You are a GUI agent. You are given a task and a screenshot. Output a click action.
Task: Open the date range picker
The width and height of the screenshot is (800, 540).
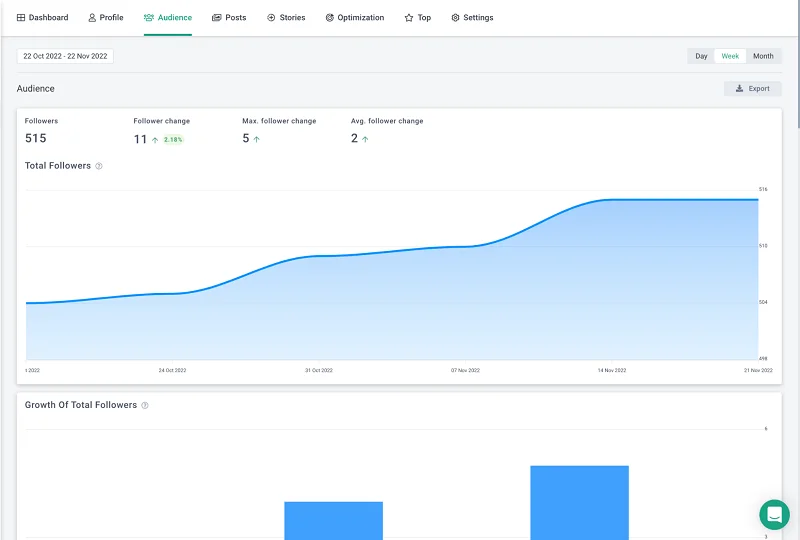point(65,56)
